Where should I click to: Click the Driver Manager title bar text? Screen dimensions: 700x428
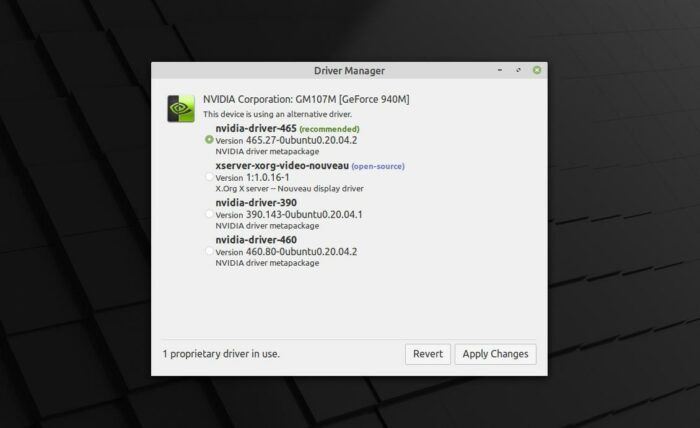click(x=349, y=71)
